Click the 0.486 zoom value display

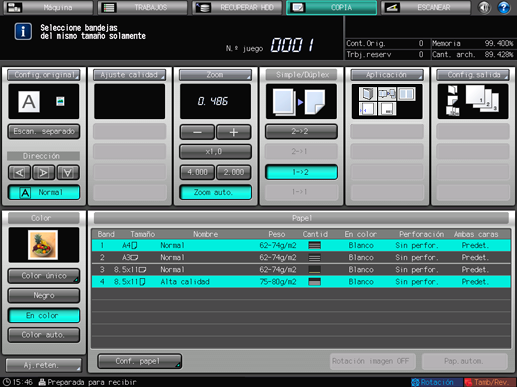coord(215,101)
